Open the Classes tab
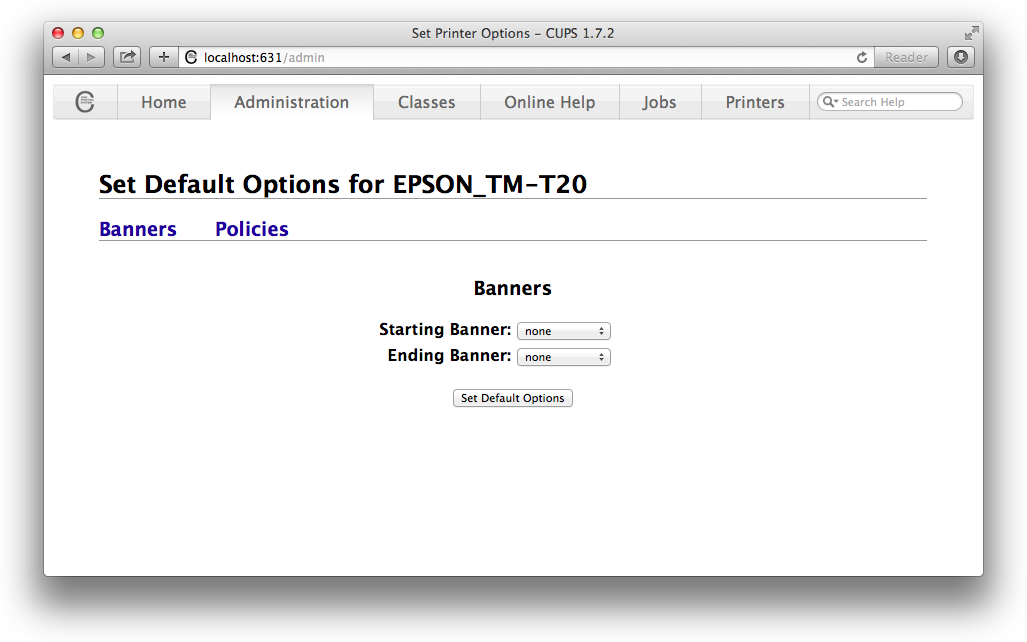This screenshot has height=642, width=1027. tap(426, 102)
